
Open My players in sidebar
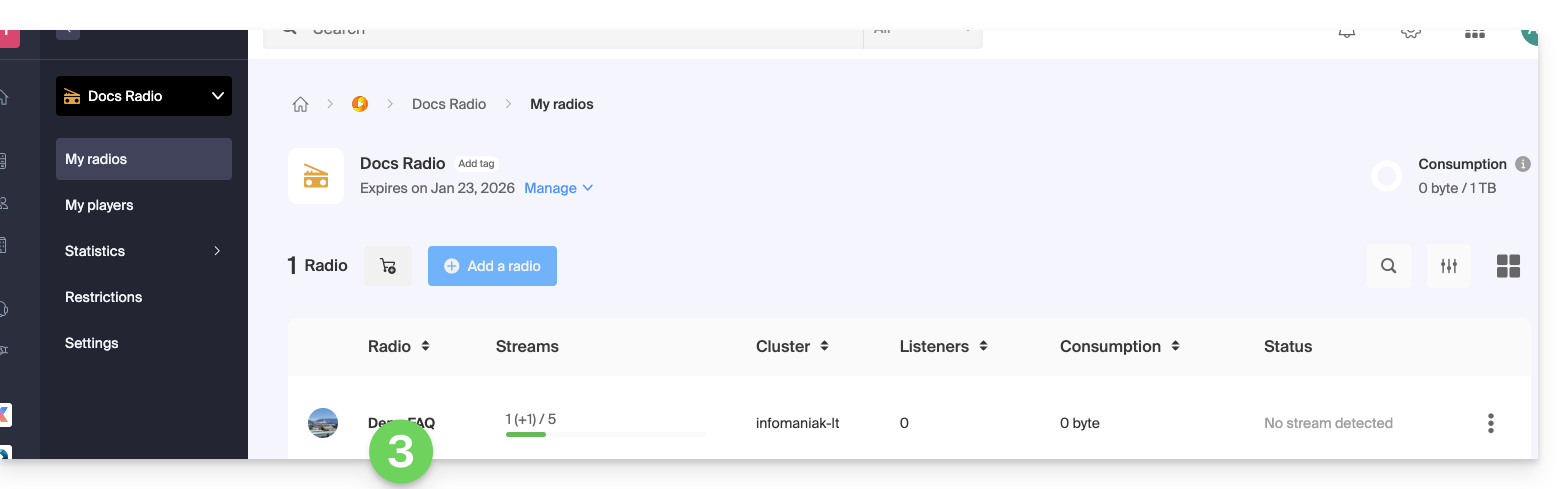pyautogui.click(x=99, y=205)
